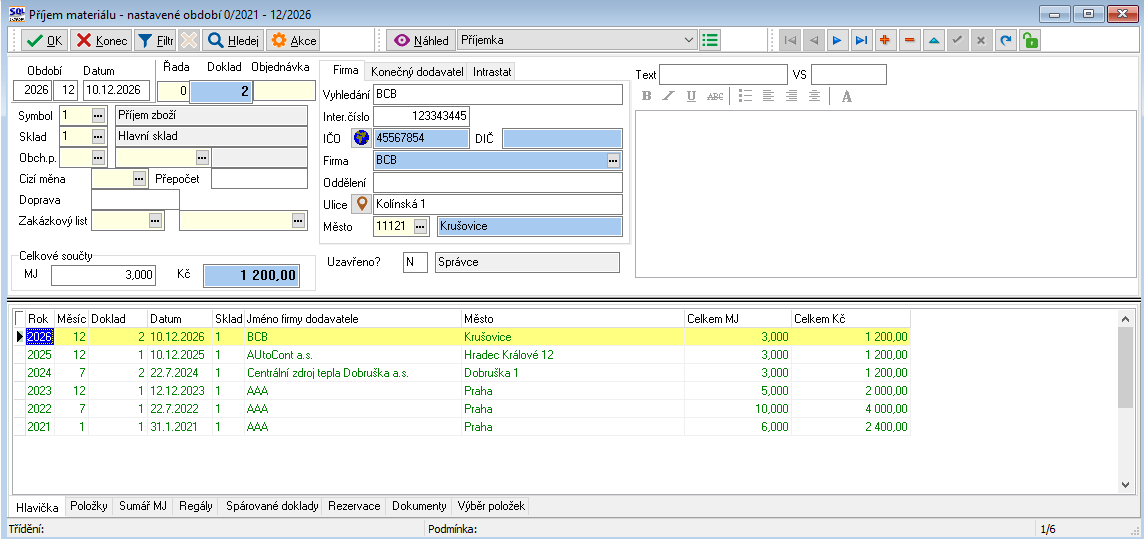
Task: Open the Sumář MJ tab
Action: tap(143, 505)
